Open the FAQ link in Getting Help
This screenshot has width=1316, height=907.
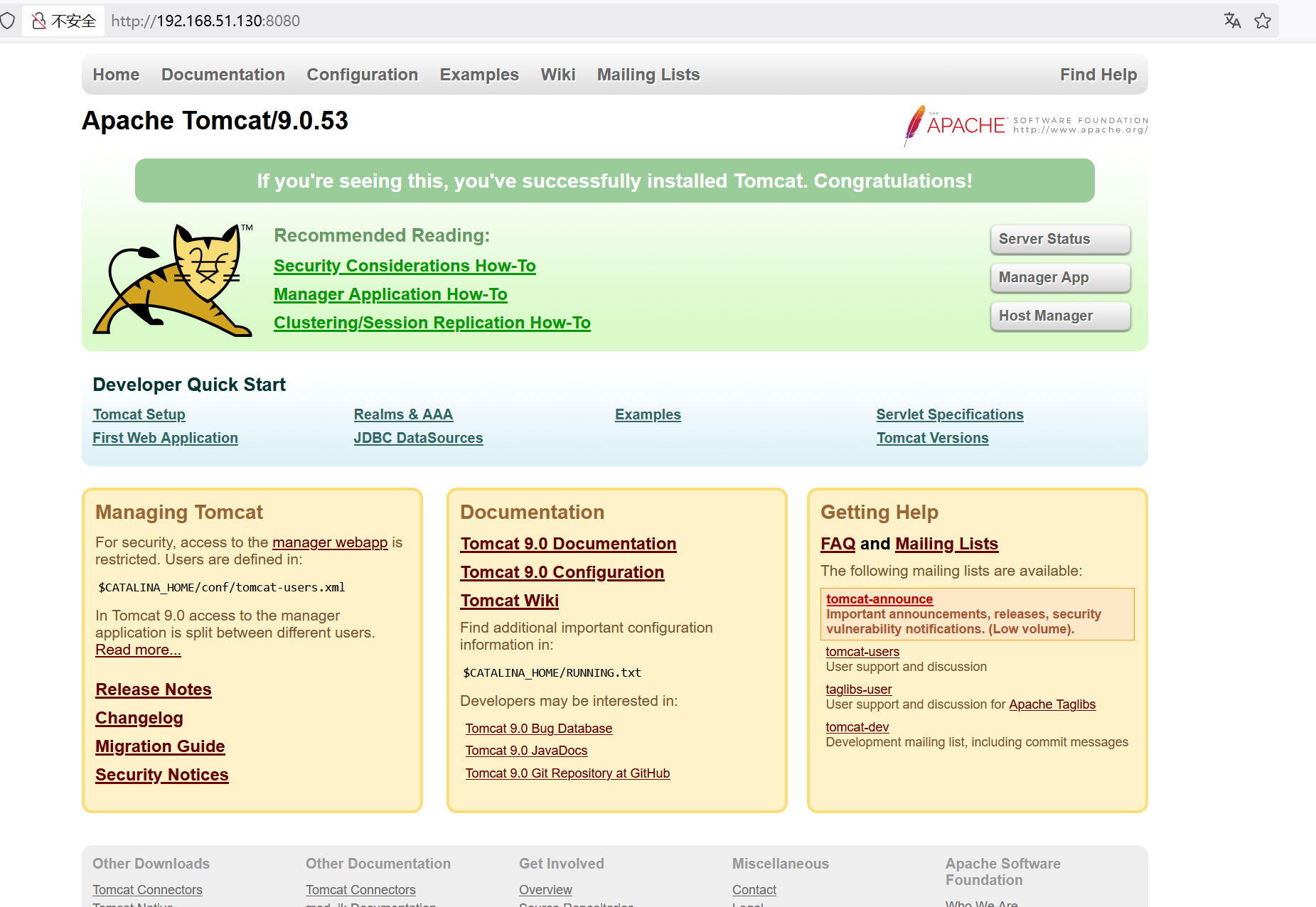pyautogui.click(x=838, y=544)
